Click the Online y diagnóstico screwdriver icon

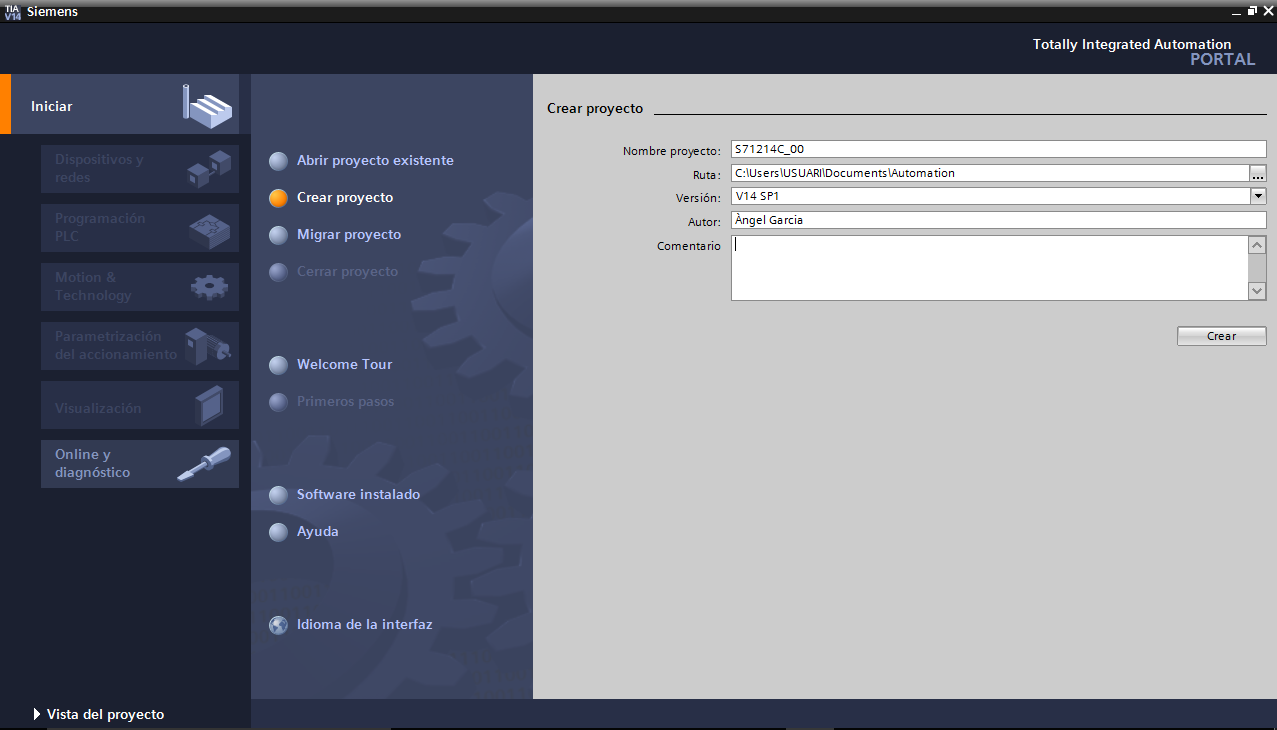(x=203, y=465)
